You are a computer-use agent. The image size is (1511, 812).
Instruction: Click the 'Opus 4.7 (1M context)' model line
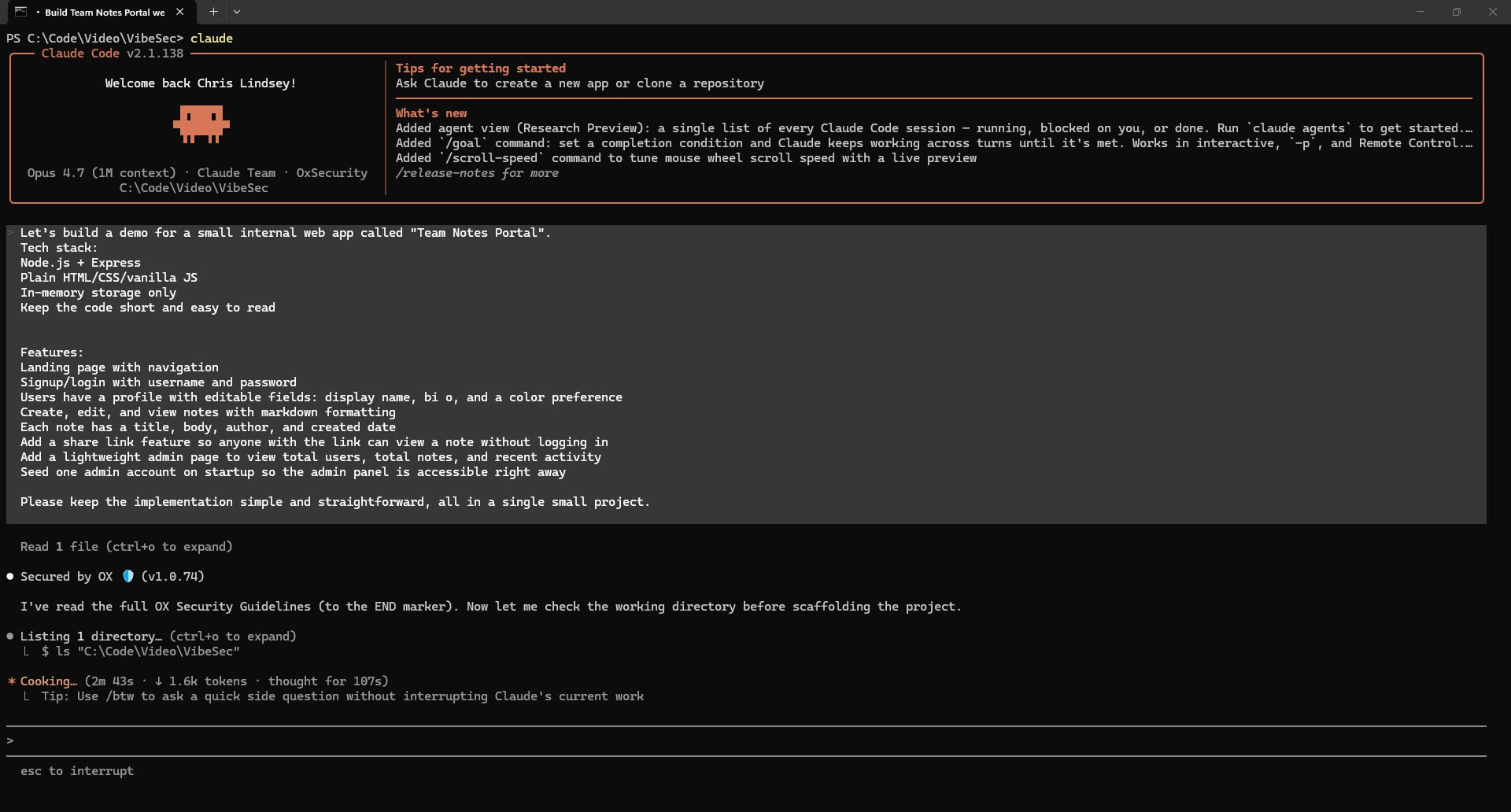click(198, 173)
